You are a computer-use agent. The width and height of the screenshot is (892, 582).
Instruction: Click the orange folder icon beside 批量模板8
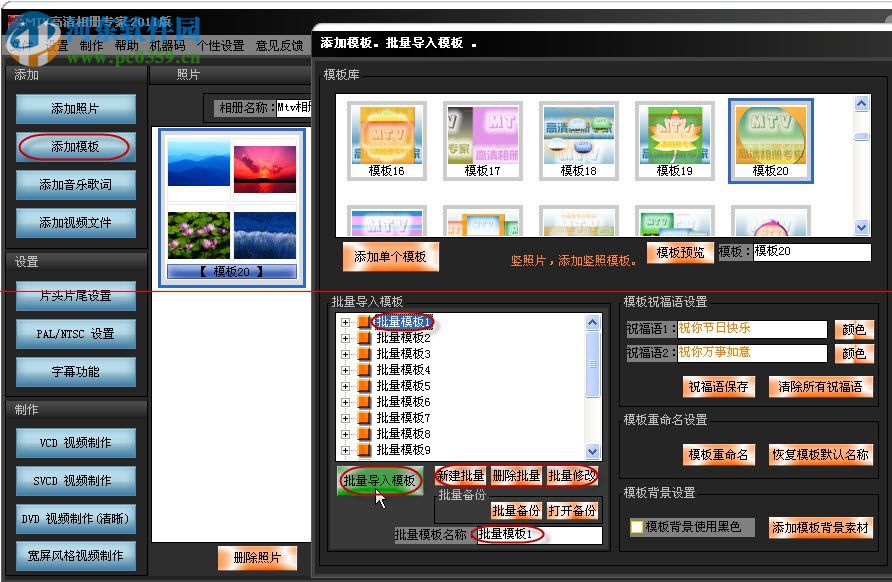coord(364,434)
